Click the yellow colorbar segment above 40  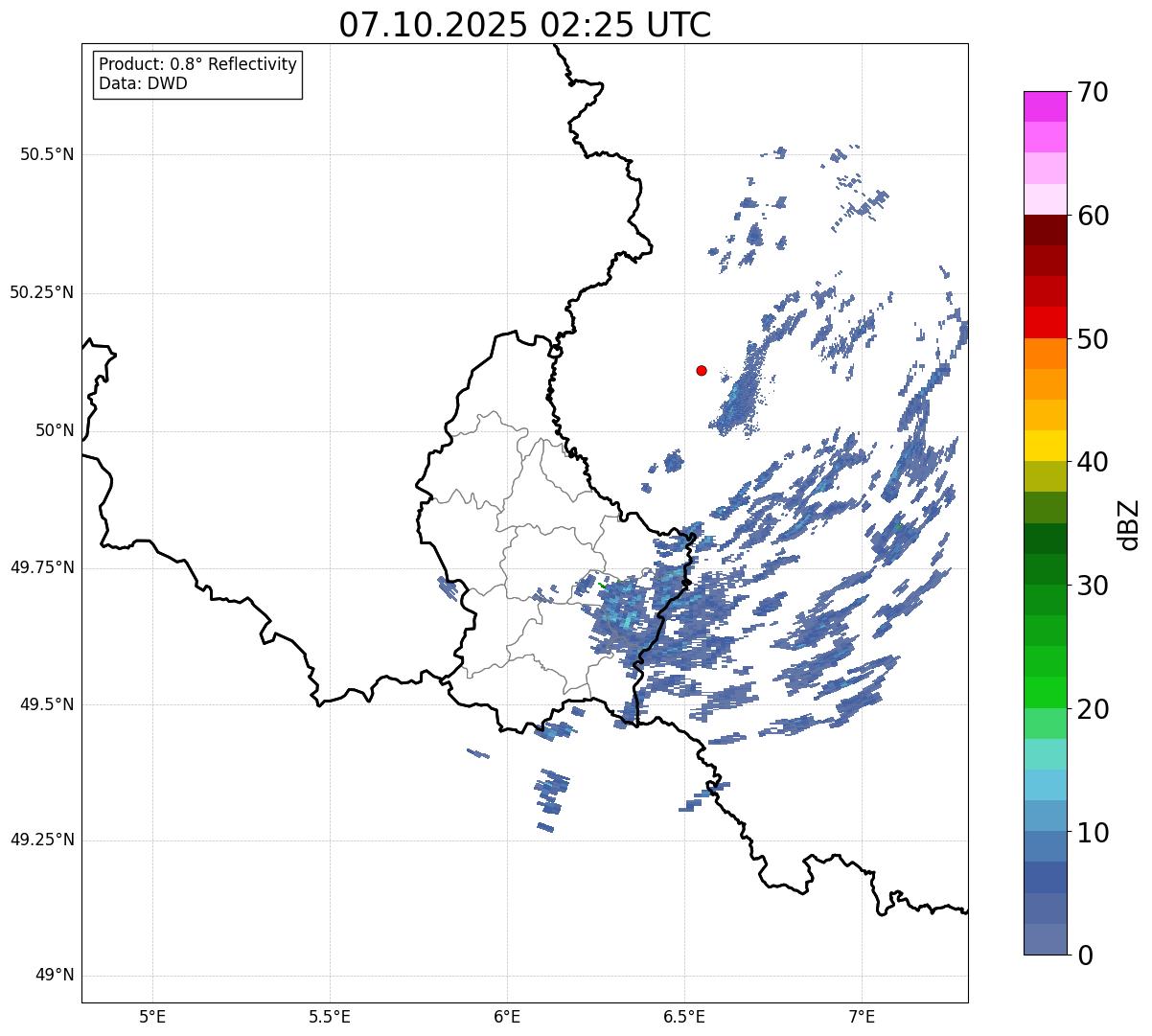(x=1045, y=446)
